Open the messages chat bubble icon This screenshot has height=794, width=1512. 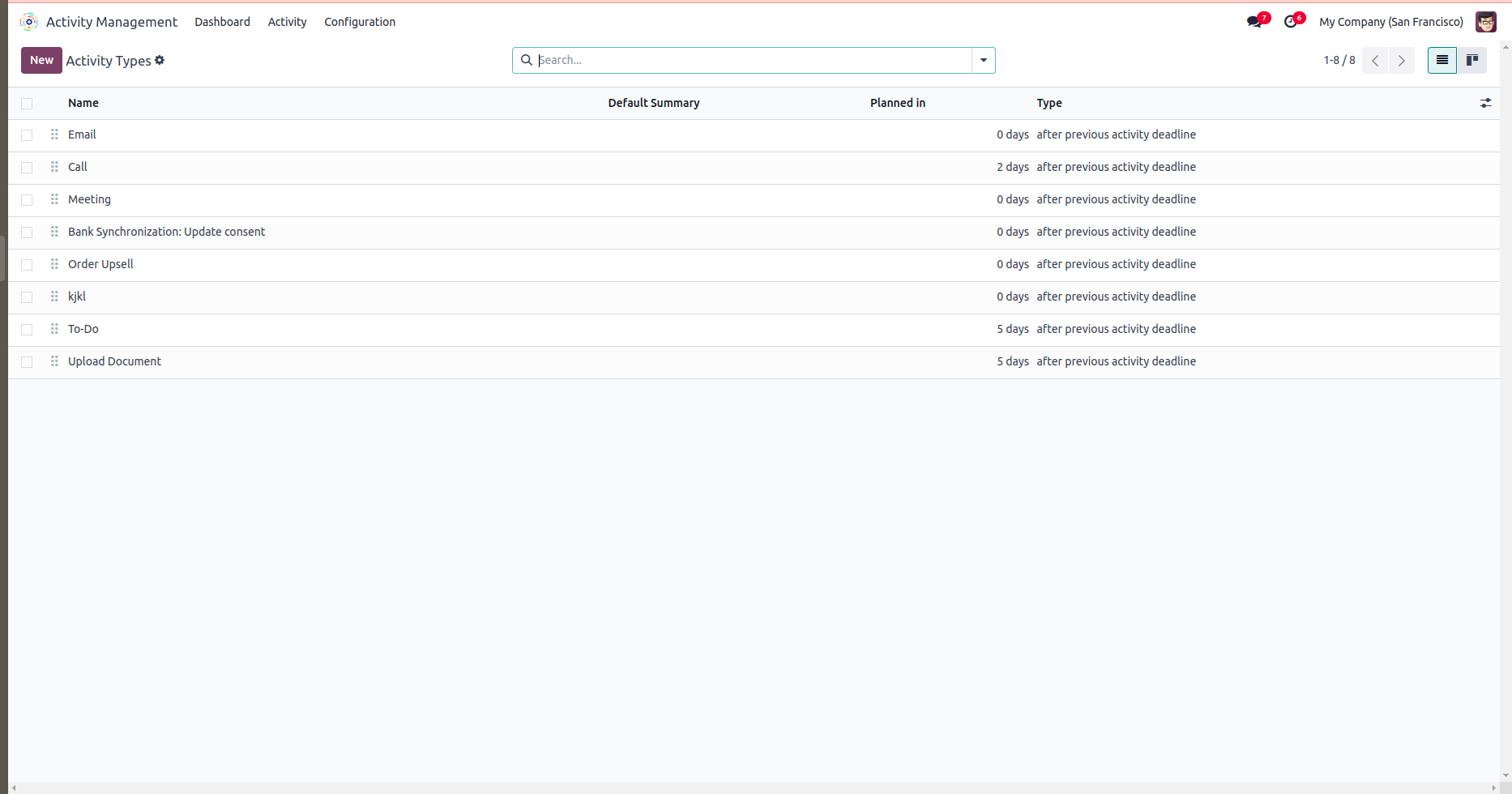[1254, 22]
